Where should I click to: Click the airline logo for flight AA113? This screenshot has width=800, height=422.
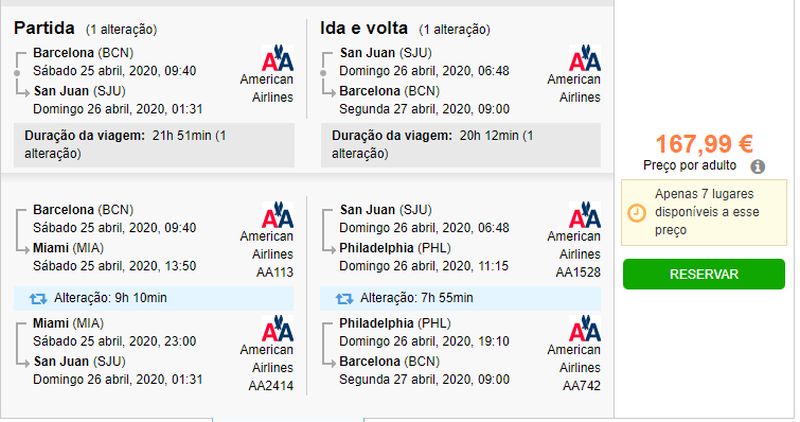278,215
